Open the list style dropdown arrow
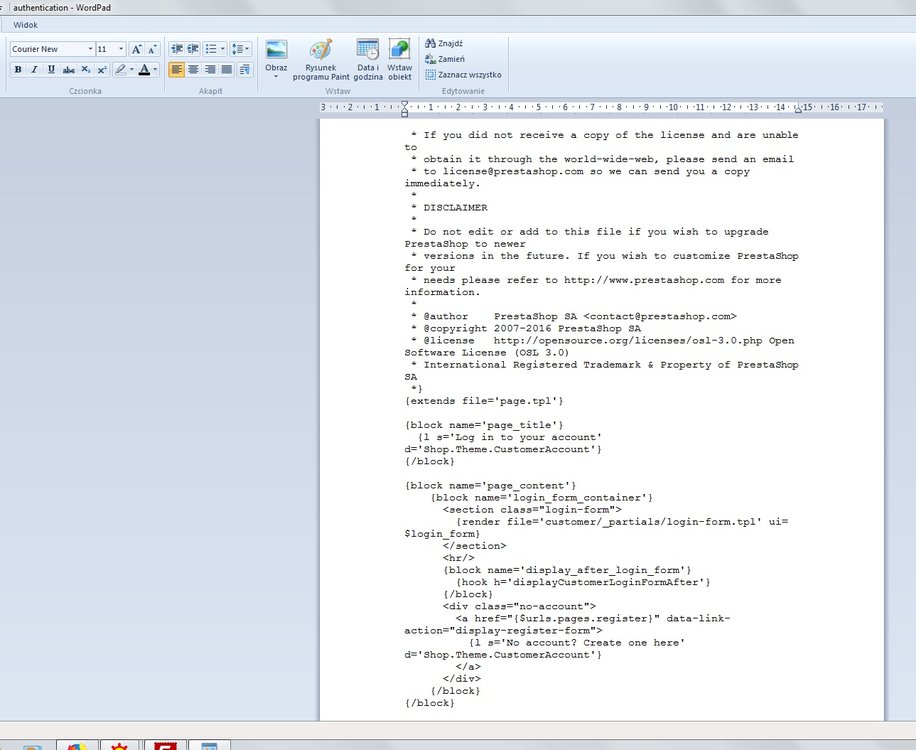The width and height of the screenshot is (916, 750). point(223,48)
